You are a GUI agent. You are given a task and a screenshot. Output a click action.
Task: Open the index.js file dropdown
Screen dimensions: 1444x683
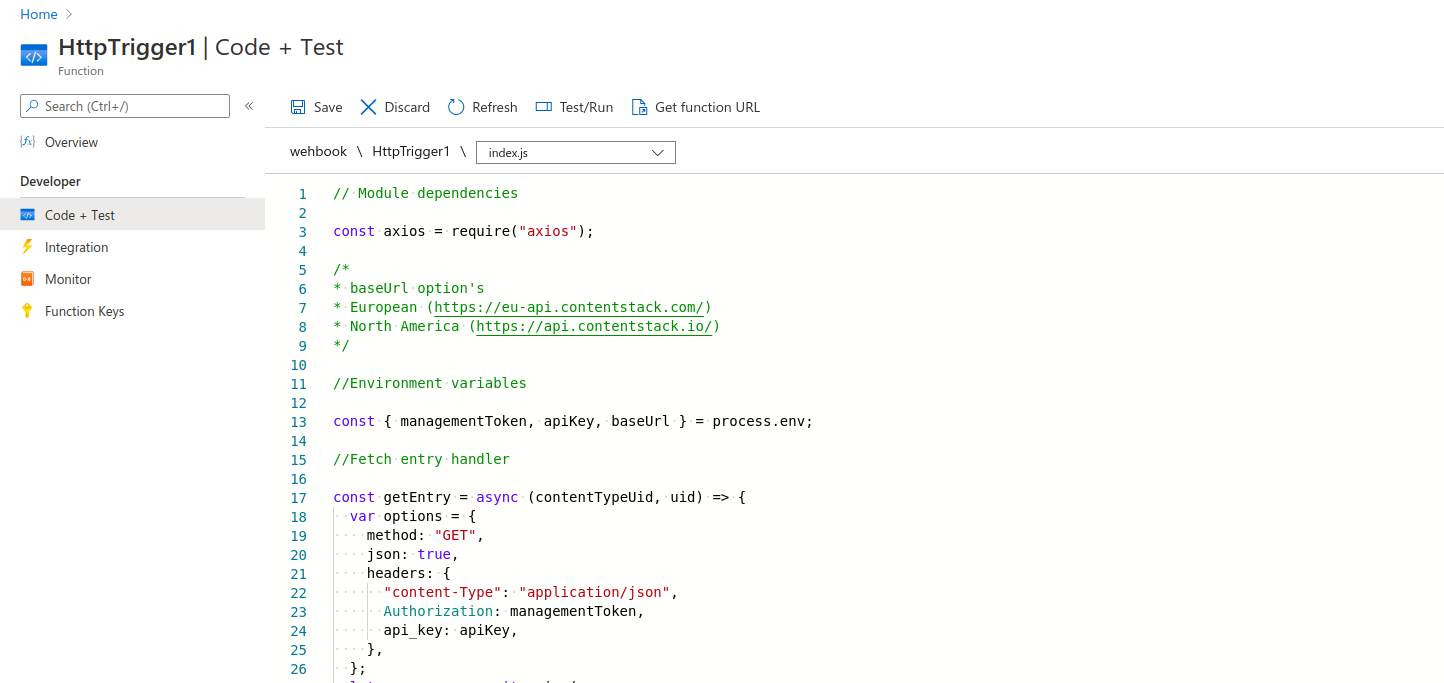[x=576, y=152]
